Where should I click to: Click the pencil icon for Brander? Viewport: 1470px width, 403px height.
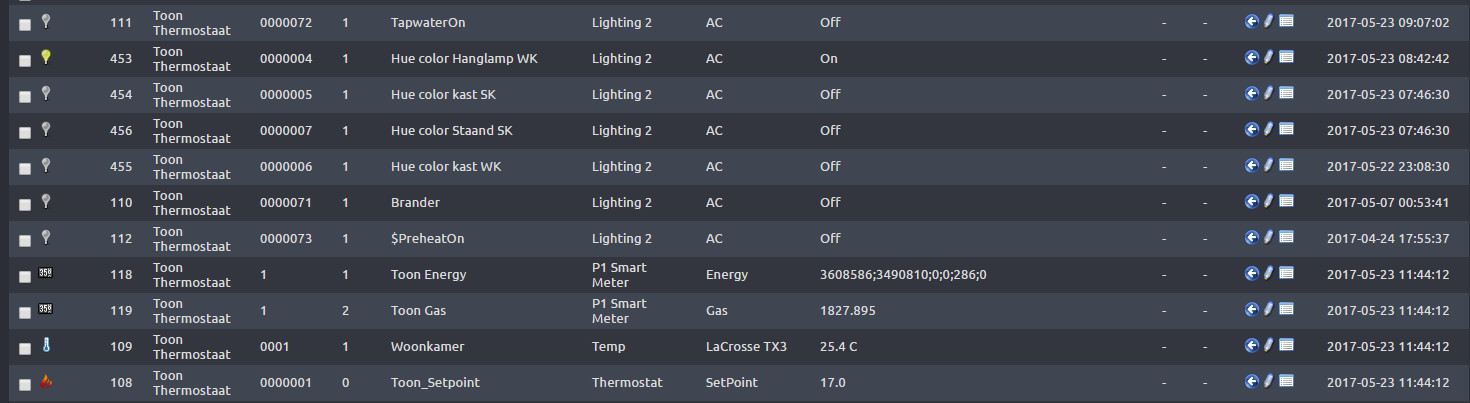pyautogui.click(x=1268, y=201)
